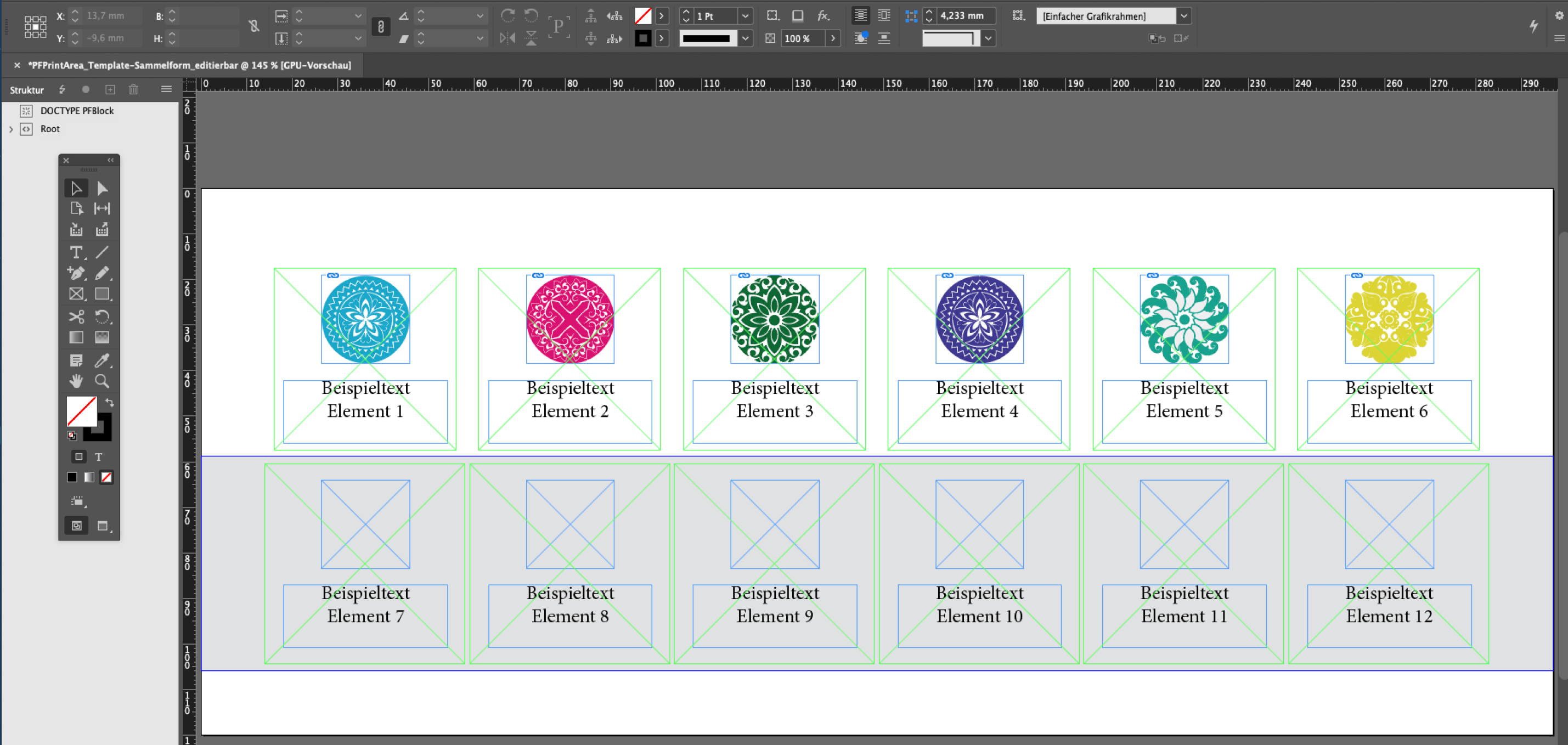
Task: Choose the Rectangle Frame tool
Action: tap(76, 295)
